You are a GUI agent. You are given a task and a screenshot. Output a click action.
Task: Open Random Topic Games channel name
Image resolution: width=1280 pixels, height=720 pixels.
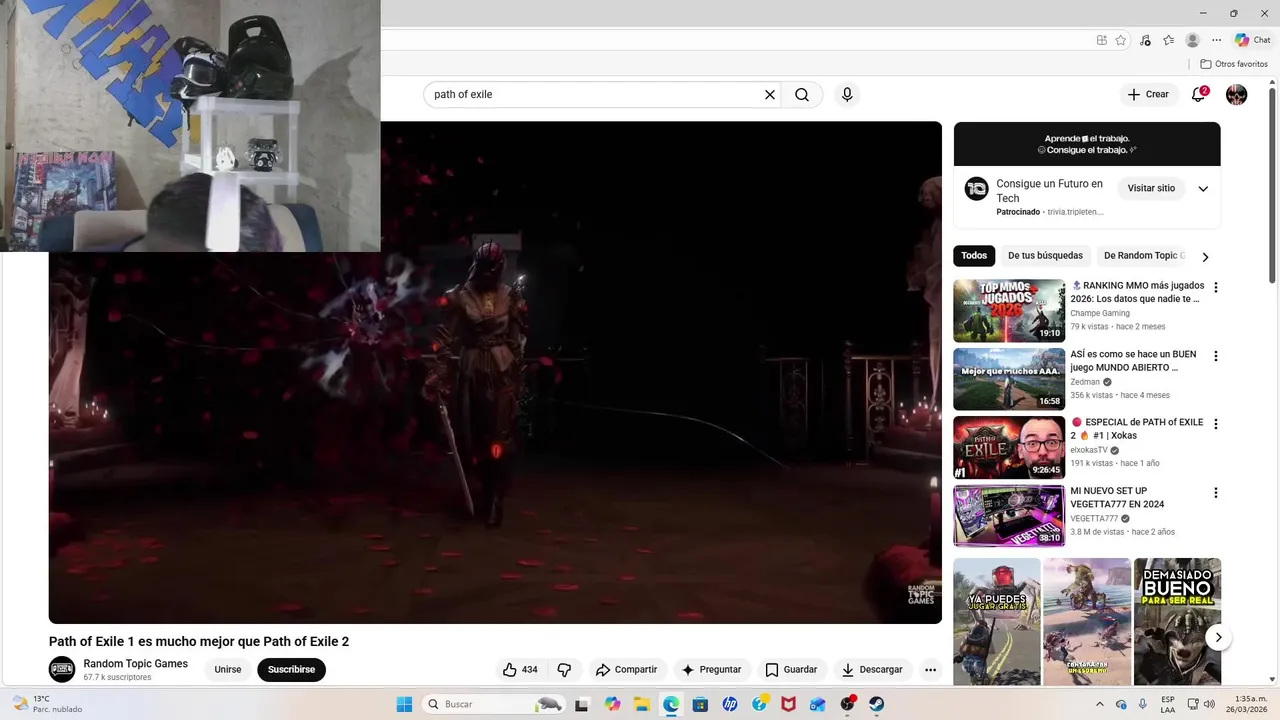click(x=136, y=664)
